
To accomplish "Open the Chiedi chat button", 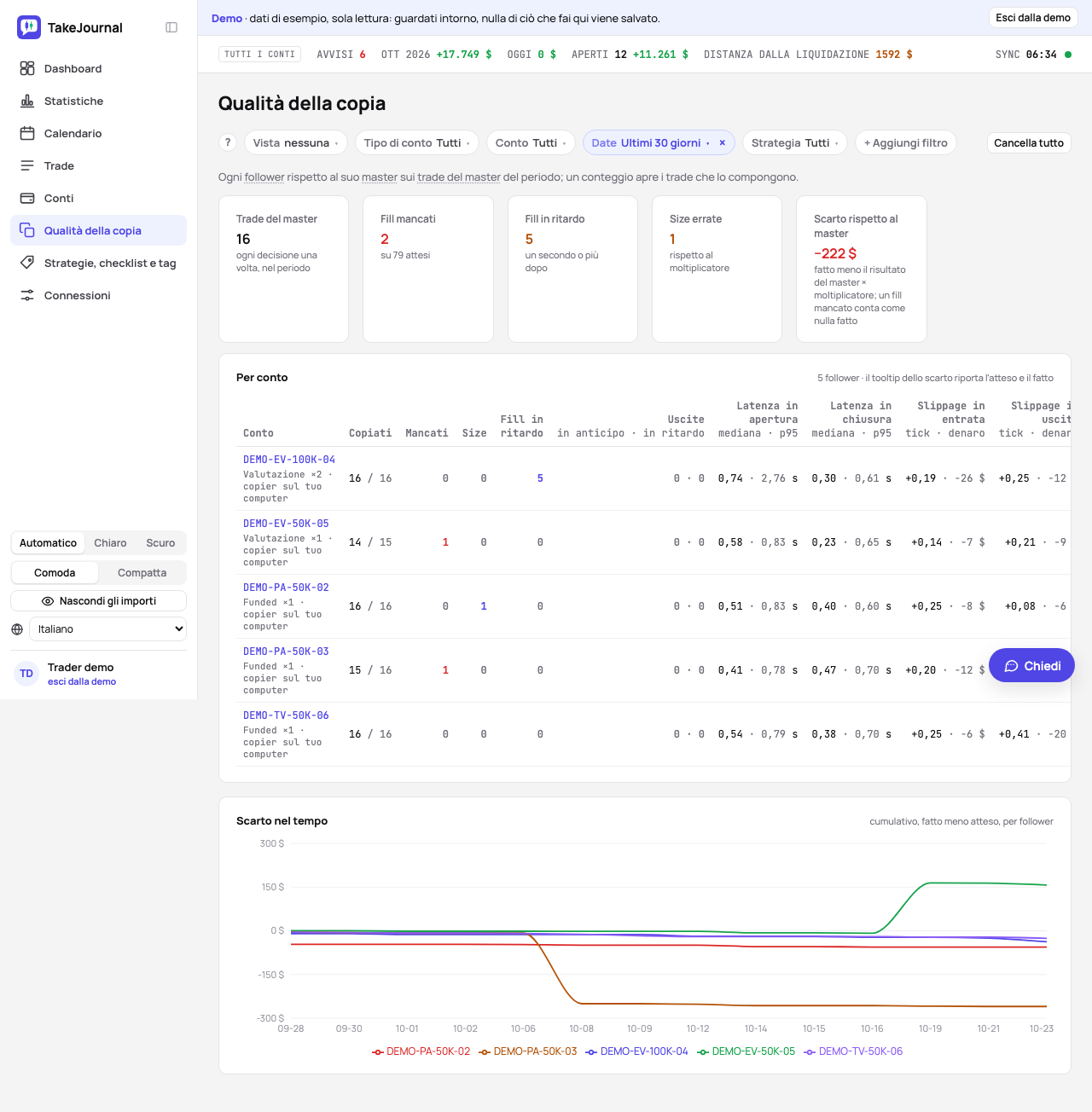I will pyautogui.click(x=1031, y=666).
